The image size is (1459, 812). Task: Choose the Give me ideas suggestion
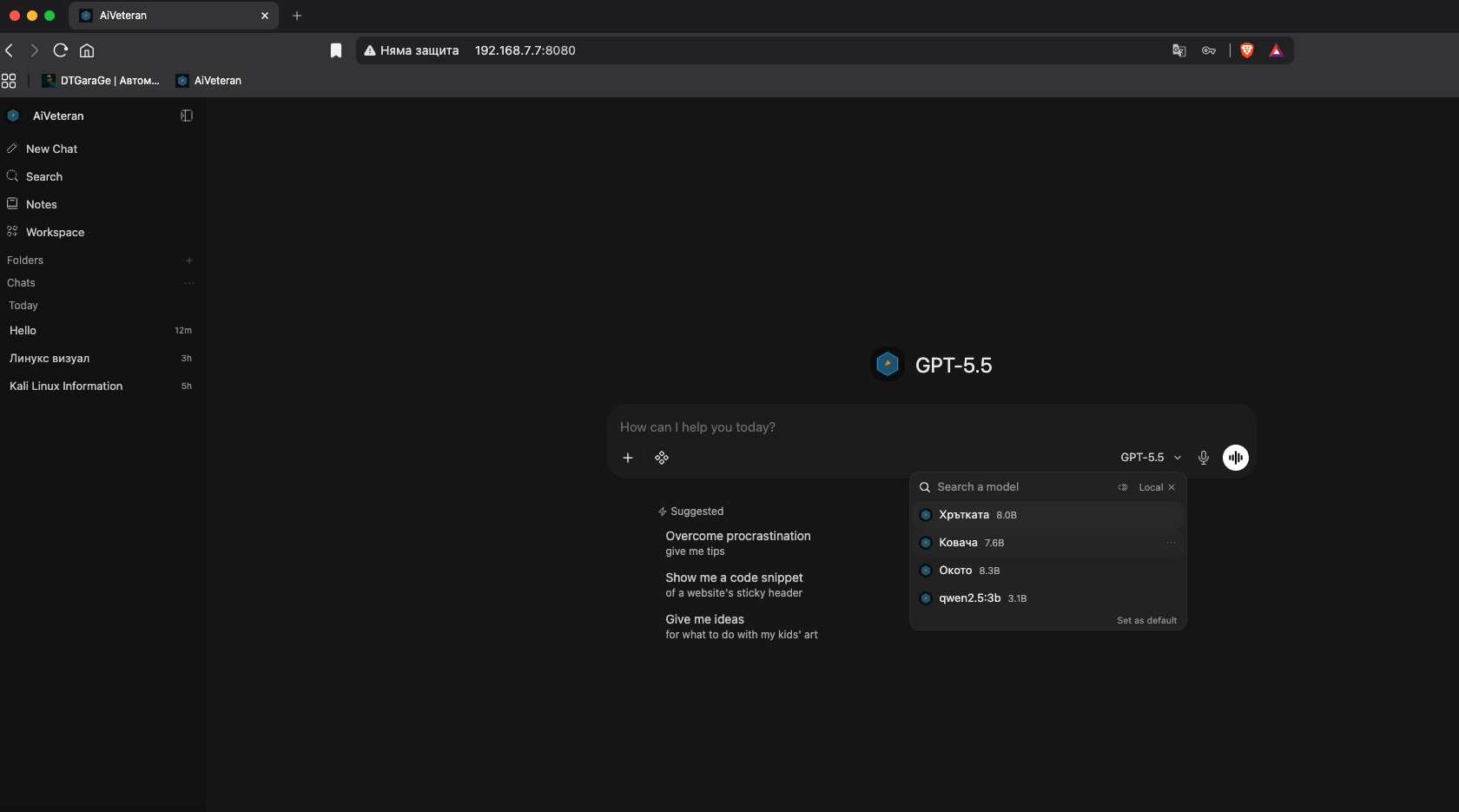point(742,626)
